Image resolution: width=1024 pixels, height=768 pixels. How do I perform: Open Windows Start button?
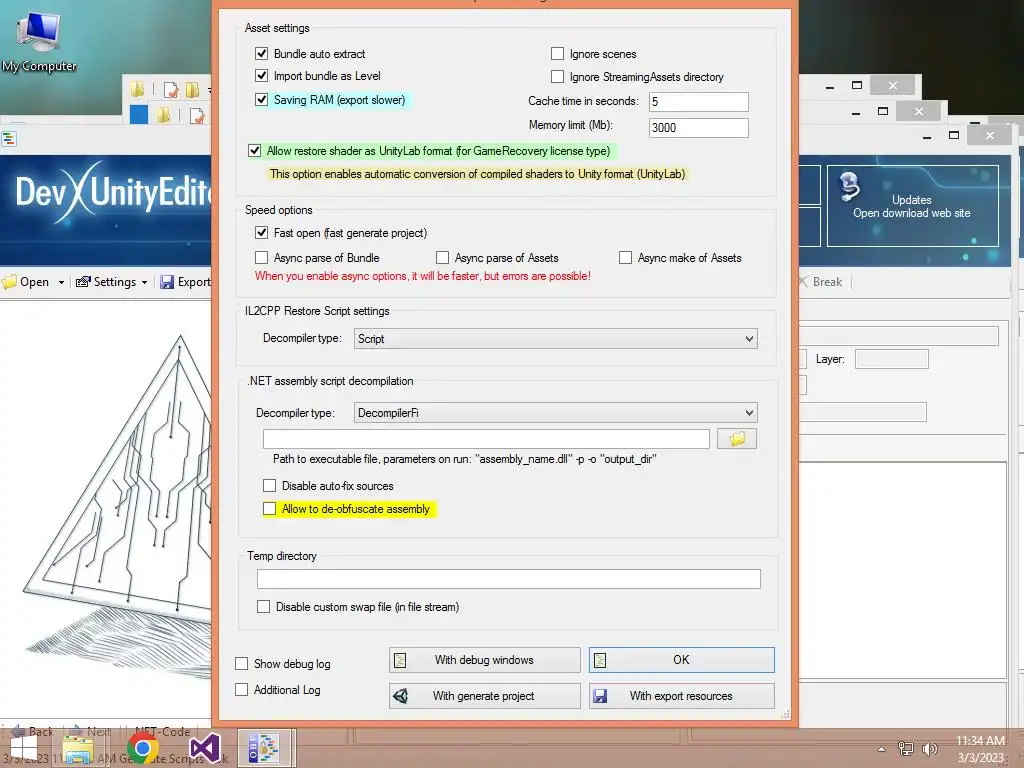24,749
